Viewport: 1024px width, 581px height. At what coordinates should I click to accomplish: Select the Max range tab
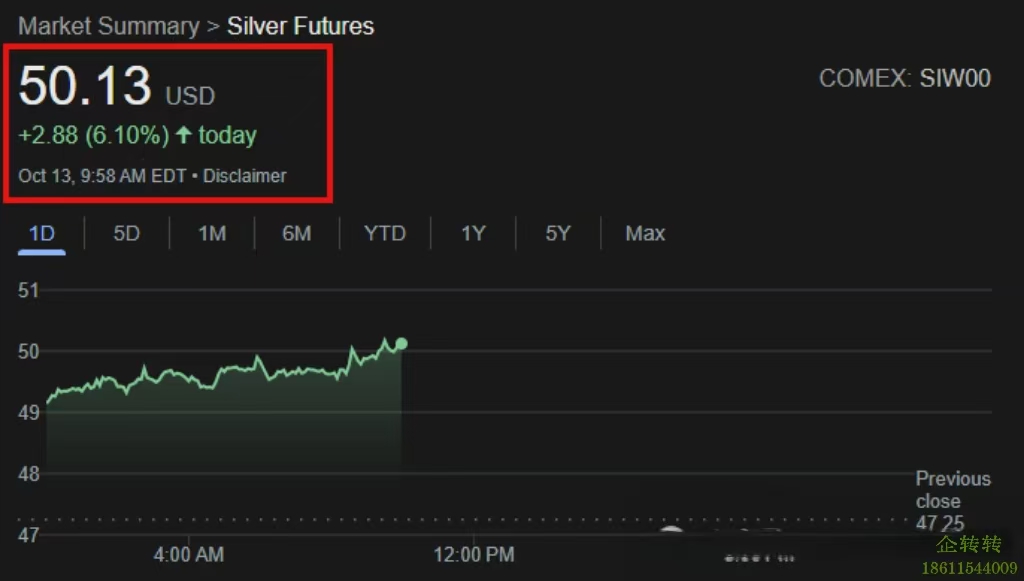pyautogui.click(x=645, y=234)
